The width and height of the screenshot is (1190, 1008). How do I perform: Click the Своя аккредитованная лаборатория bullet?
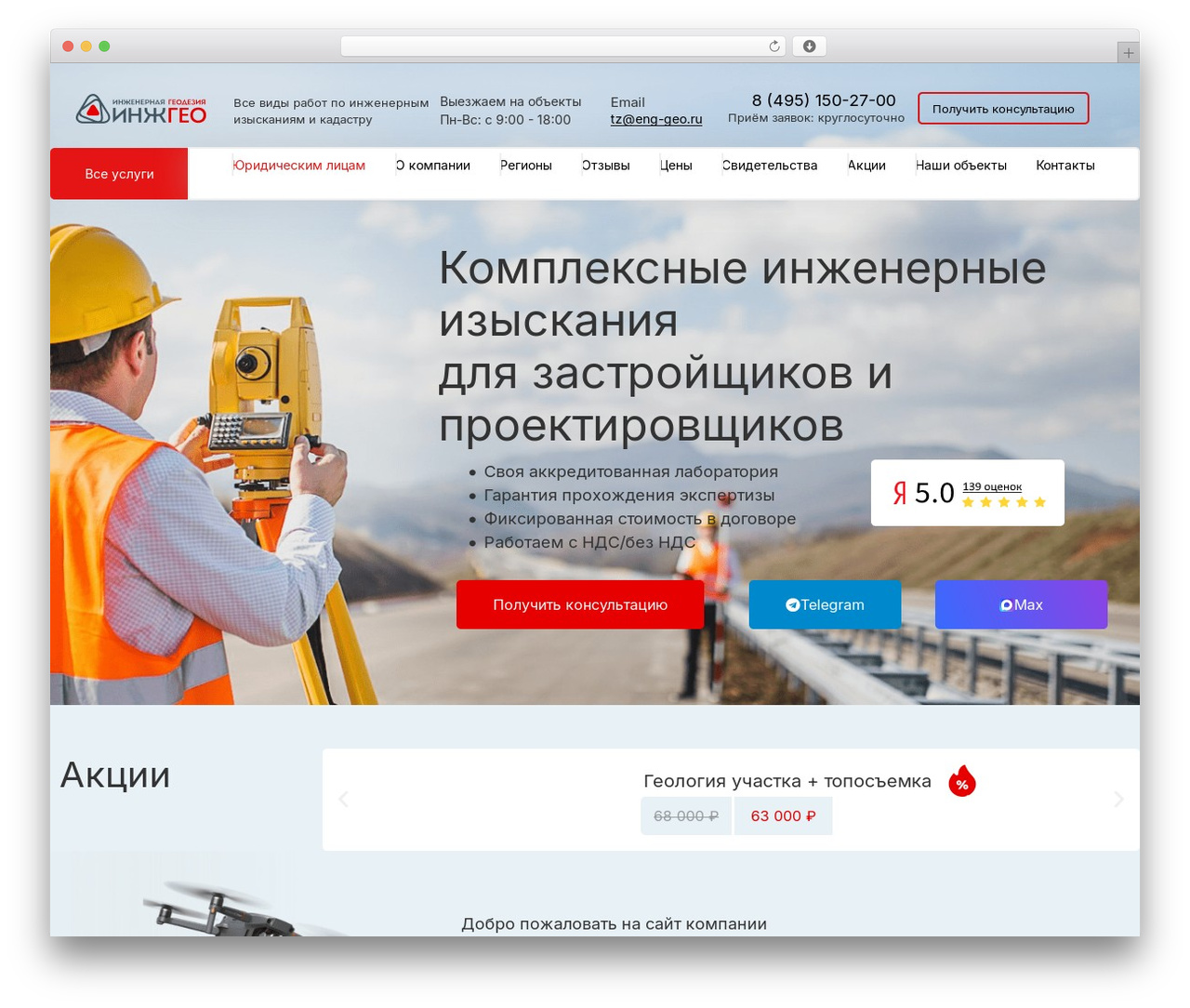coord(630,471)
